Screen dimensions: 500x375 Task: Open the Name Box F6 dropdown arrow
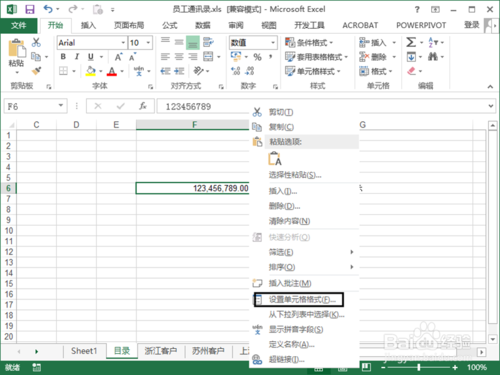61,106
